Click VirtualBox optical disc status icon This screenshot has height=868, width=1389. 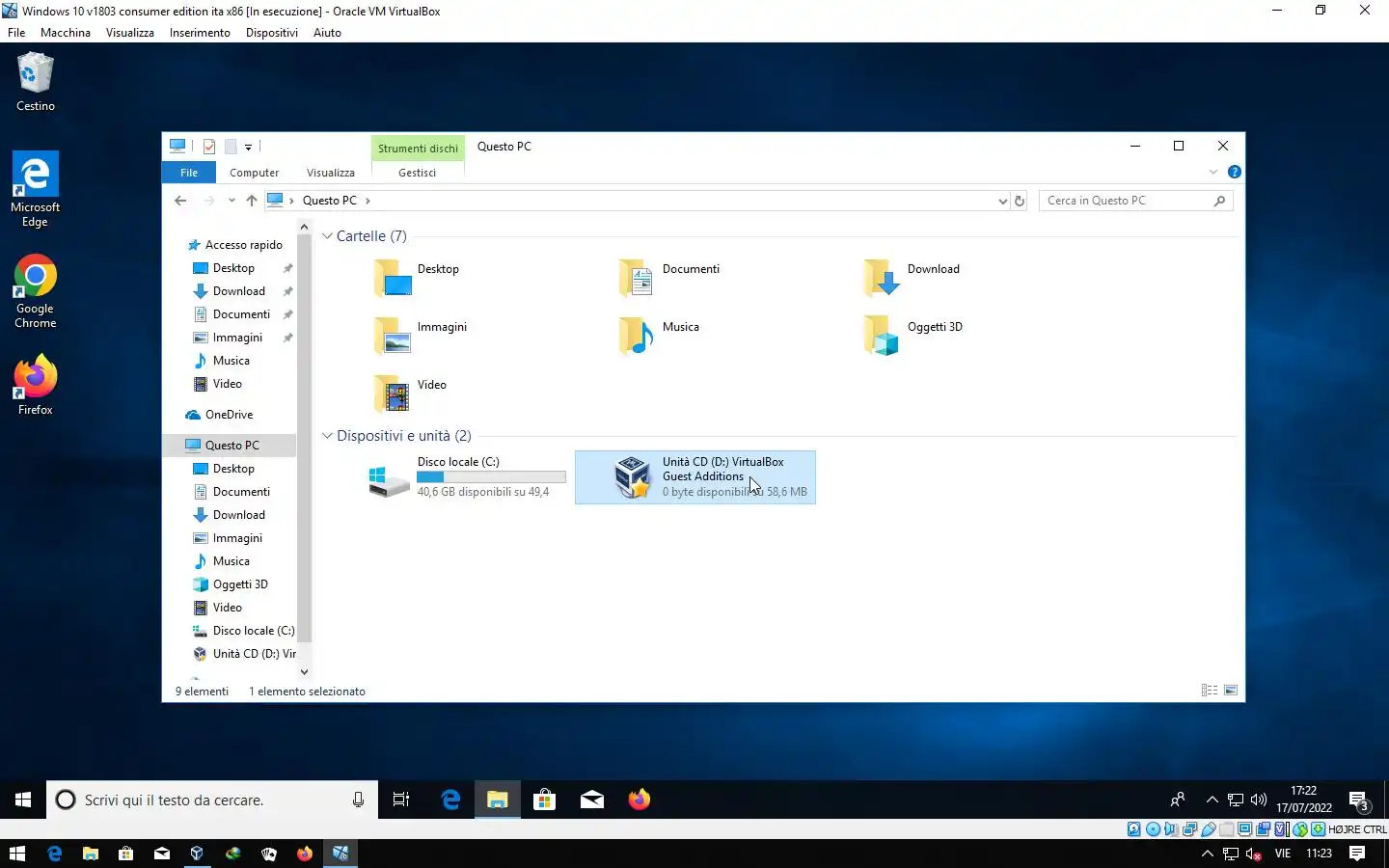[x=1153, y=829]
